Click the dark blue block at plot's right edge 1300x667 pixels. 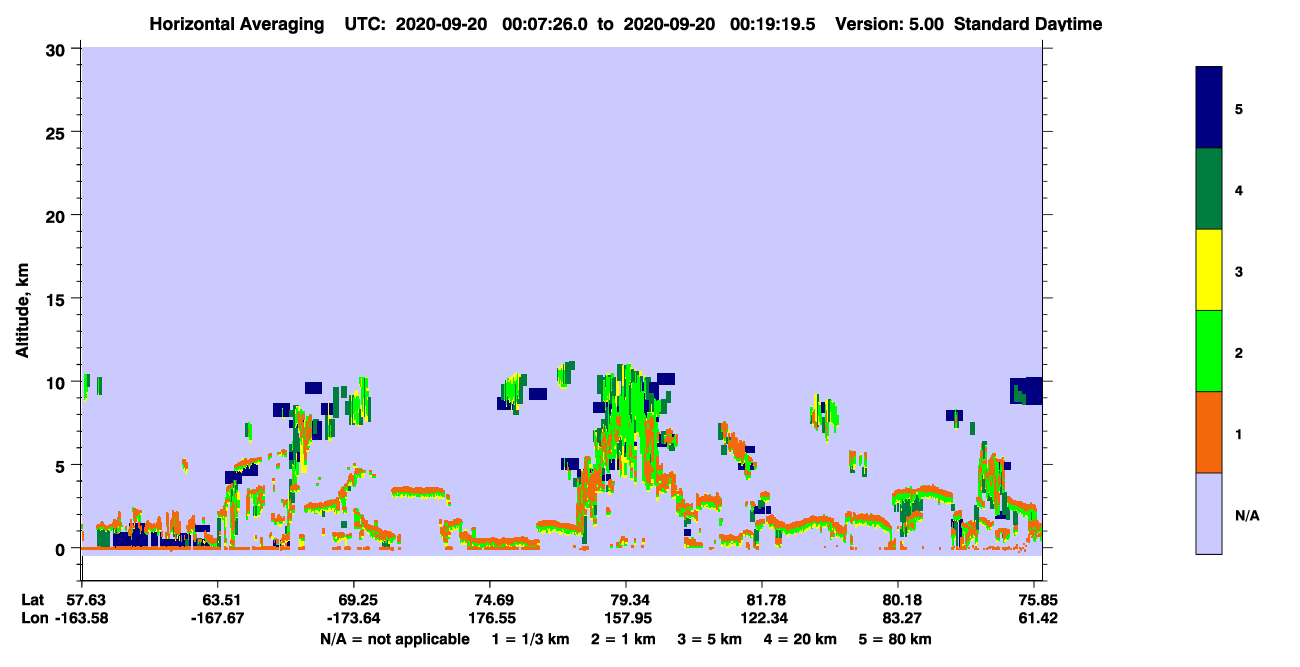click(x=1026, y=391)
